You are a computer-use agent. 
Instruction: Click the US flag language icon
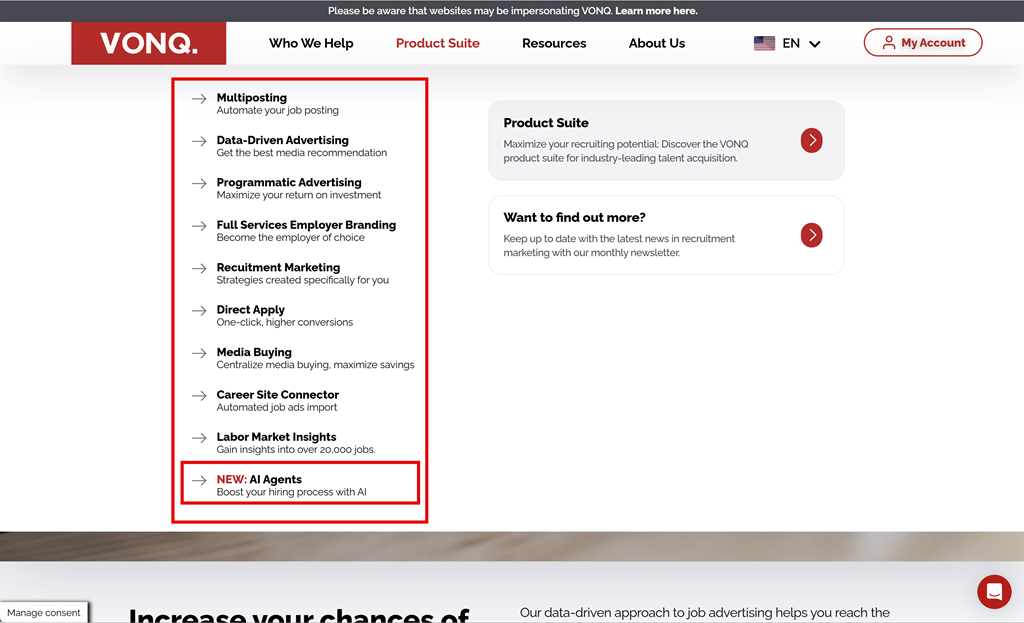(x=764, y=43)
